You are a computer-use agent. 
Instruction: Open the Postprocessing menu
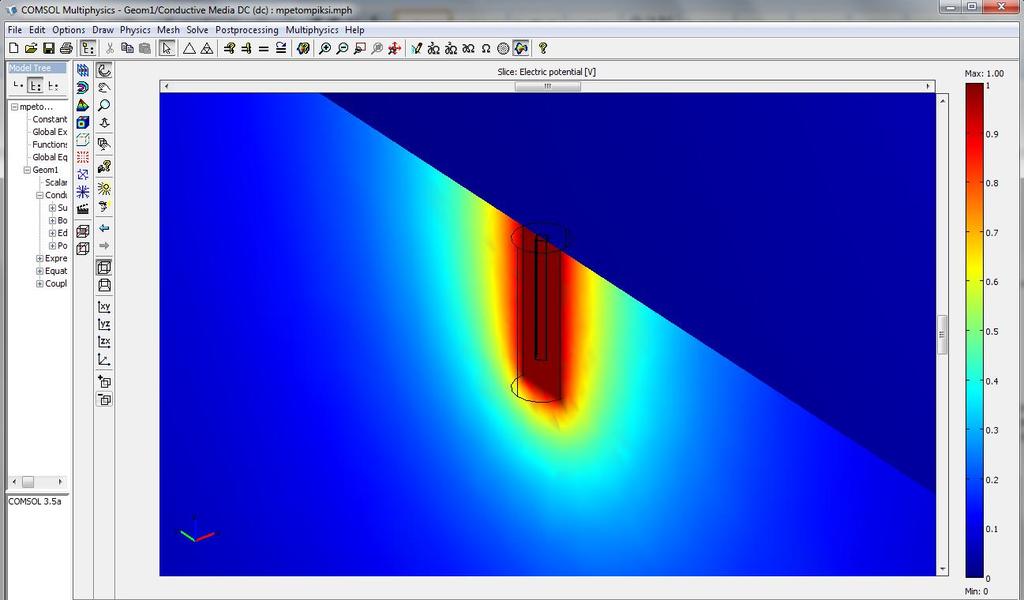(x=247, y=29)
